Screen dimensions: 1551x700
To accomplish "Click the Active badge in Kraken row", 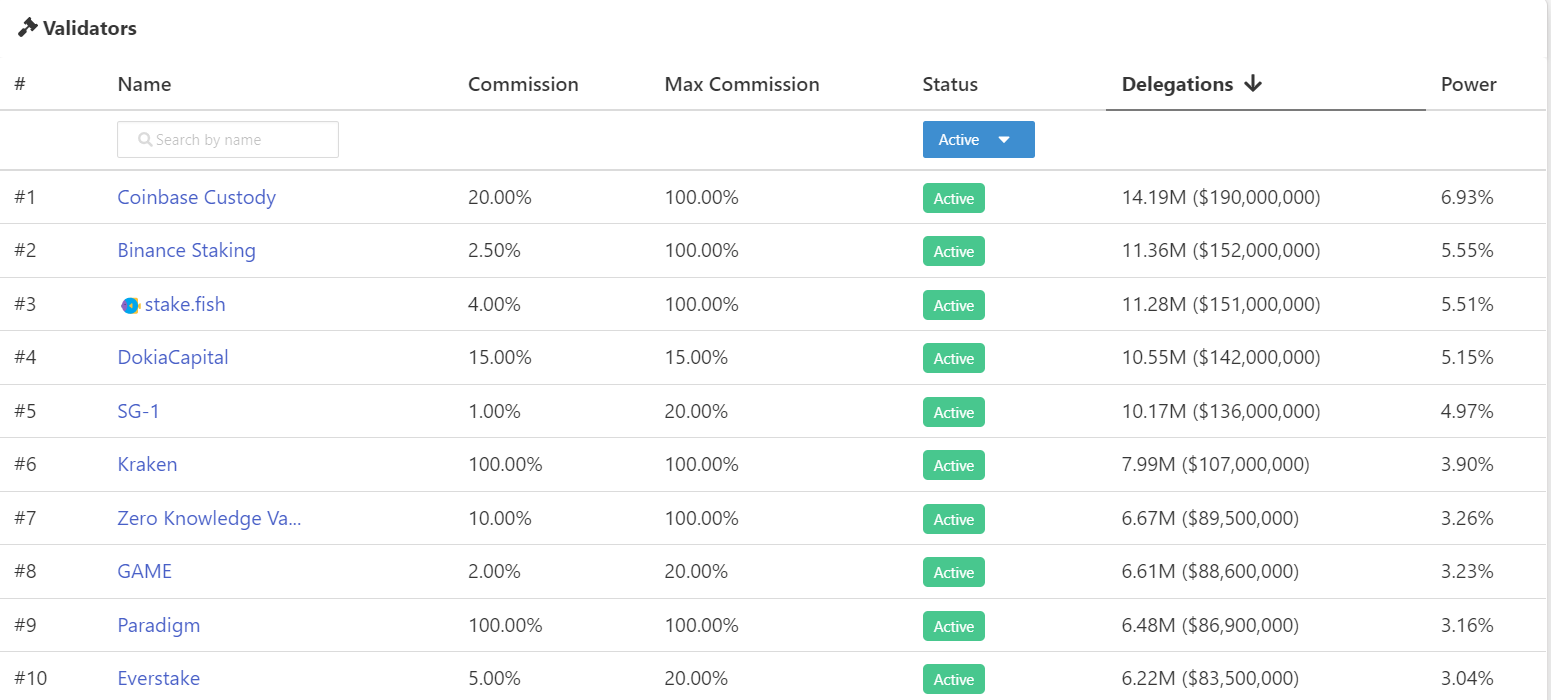I will pyautogui.click(x=954, y=465).
